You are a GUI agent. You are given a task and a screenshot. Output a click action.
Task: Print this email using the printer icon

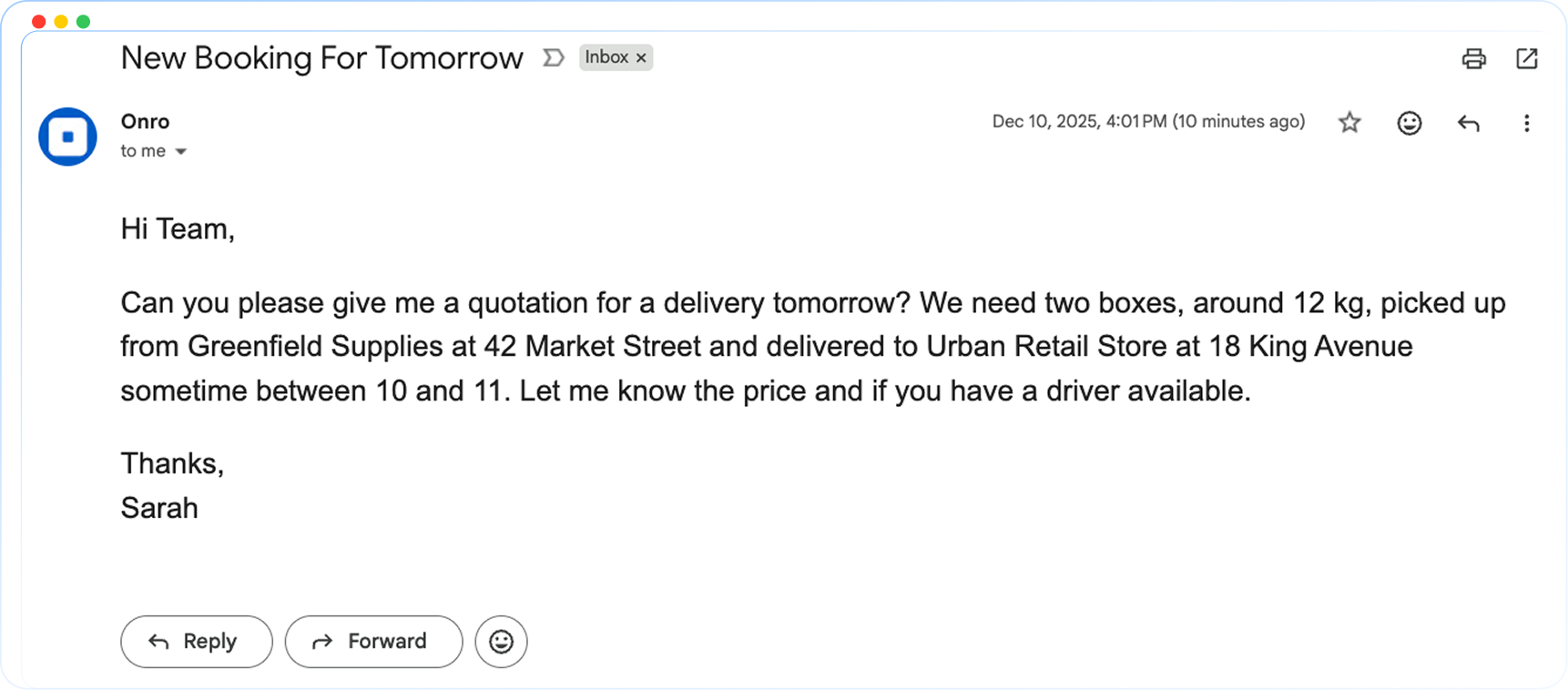[1473, 59]
